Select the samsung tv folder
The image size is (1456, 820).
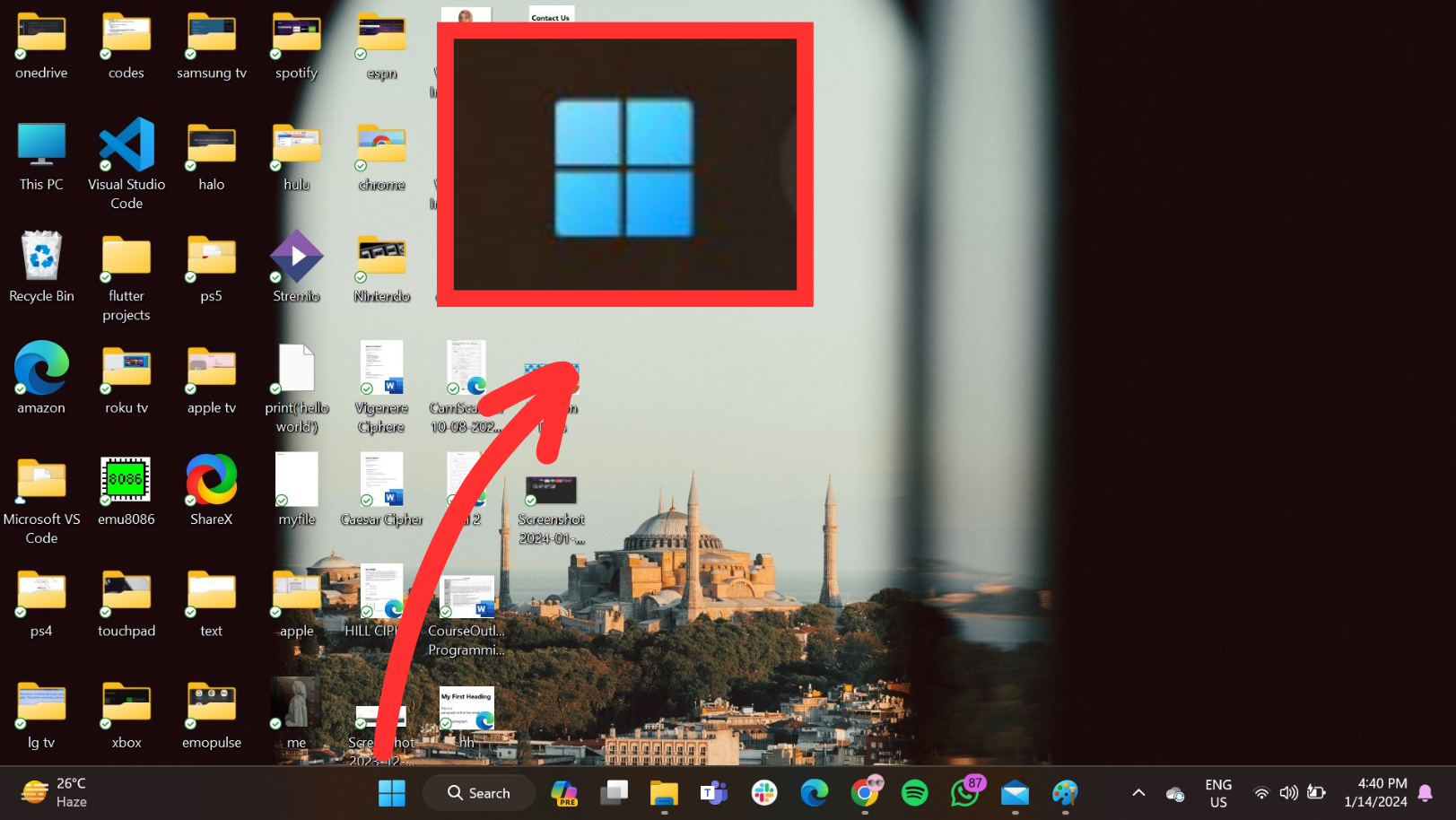tap(212, 45)
